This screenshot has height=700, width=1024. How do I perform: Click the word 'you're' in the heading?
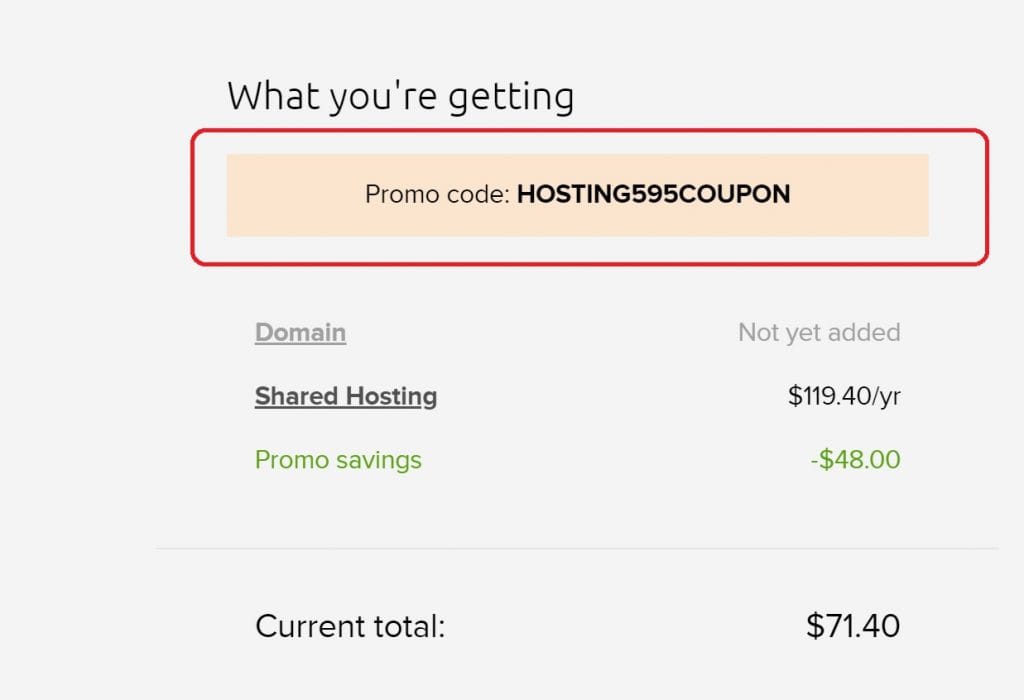click(x=377, y=98)
